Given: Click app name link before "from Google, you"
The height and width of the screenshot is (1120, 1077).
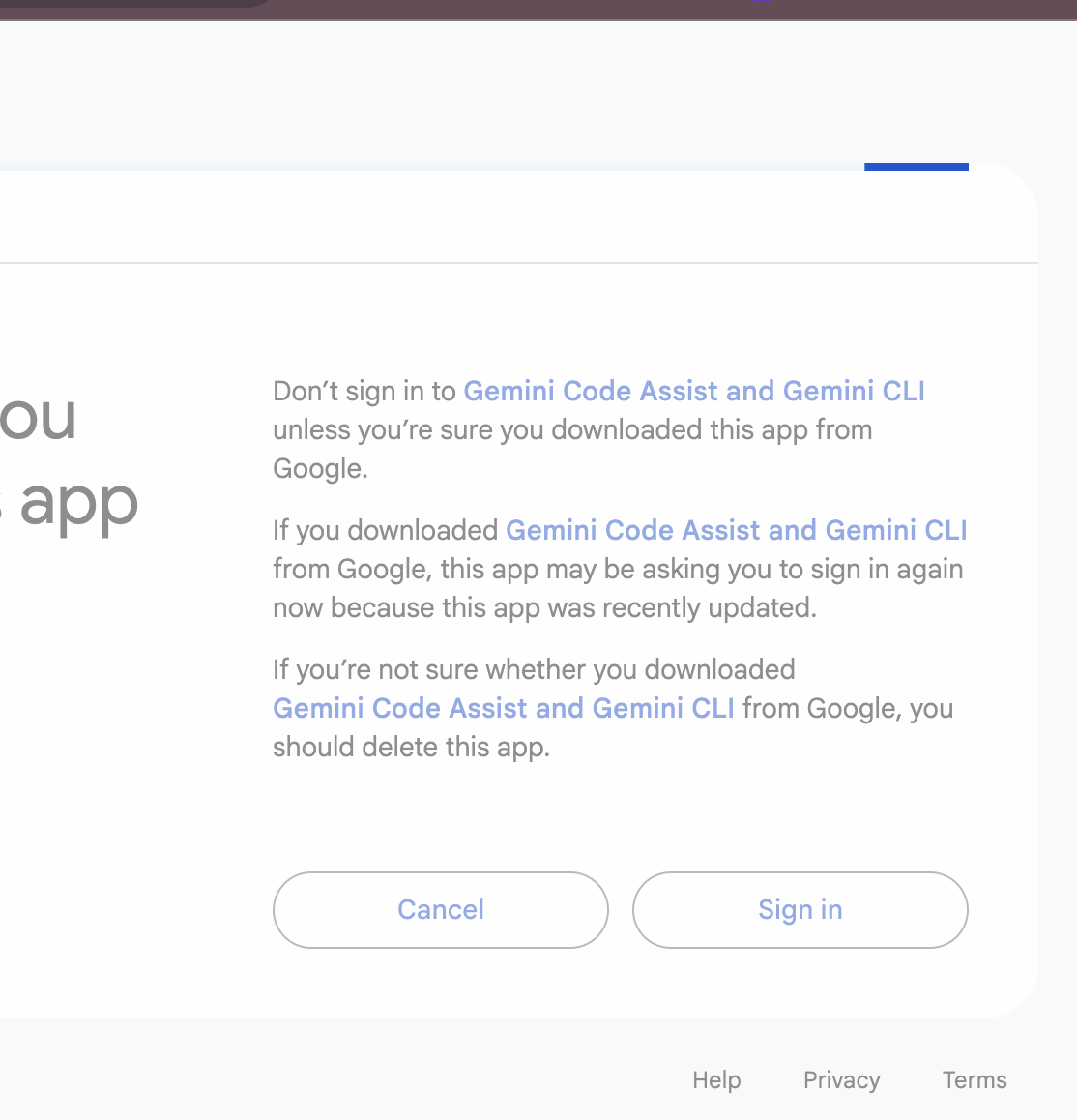Looking at the screenshot, I should click(x=504, y=708).
